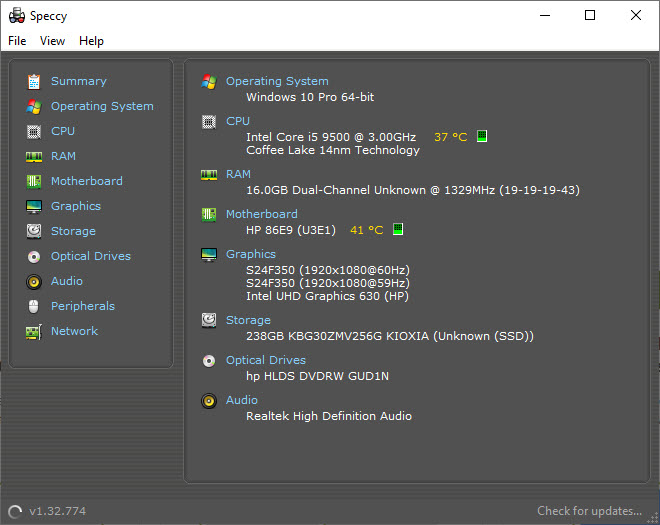Click the Network card icon in sidebar

tap(34, 332)
